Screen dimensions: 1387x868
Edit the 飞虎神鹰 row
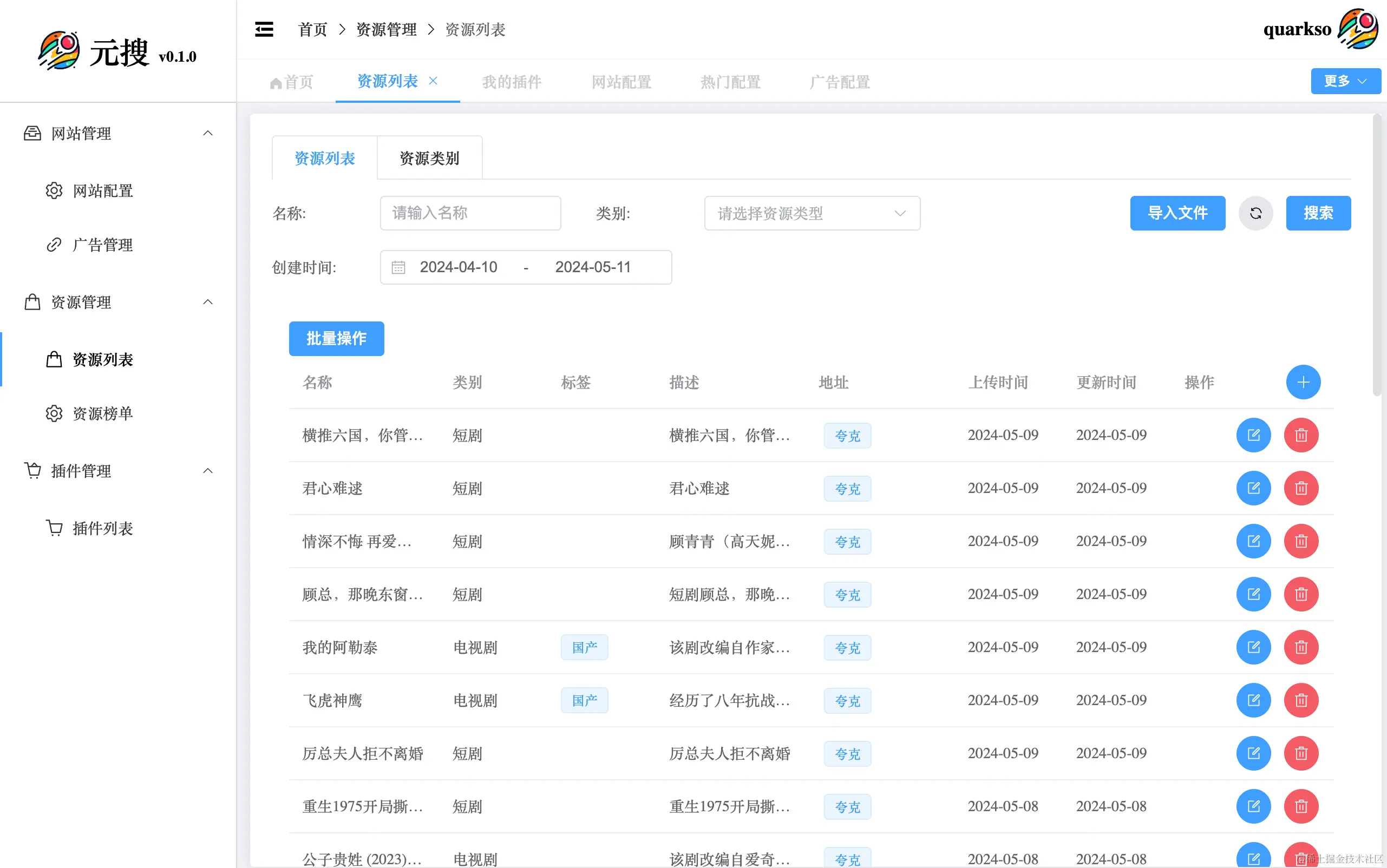(1253, 700)
